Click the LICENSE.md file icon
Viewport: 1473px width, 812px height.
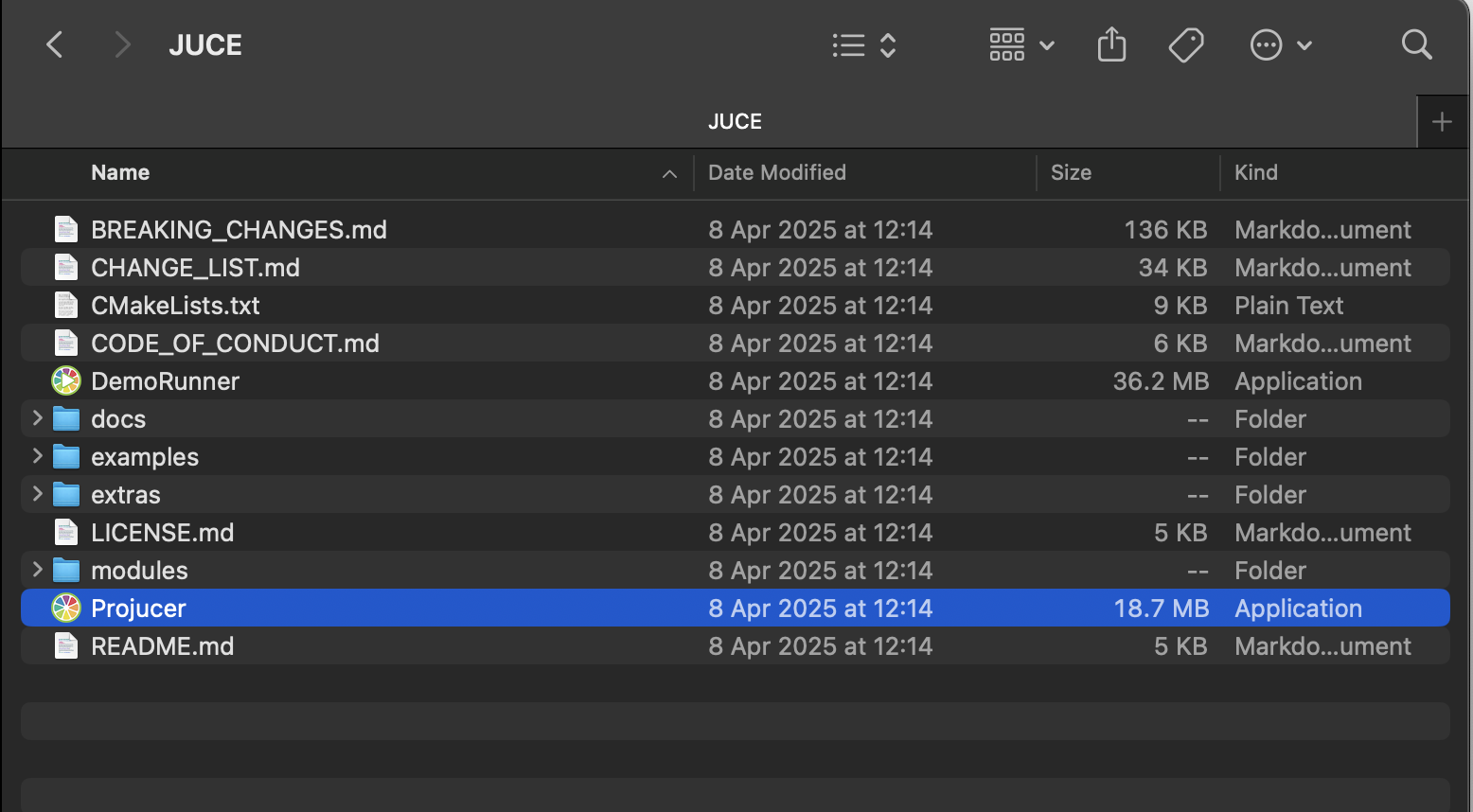(x=66, y=532)
